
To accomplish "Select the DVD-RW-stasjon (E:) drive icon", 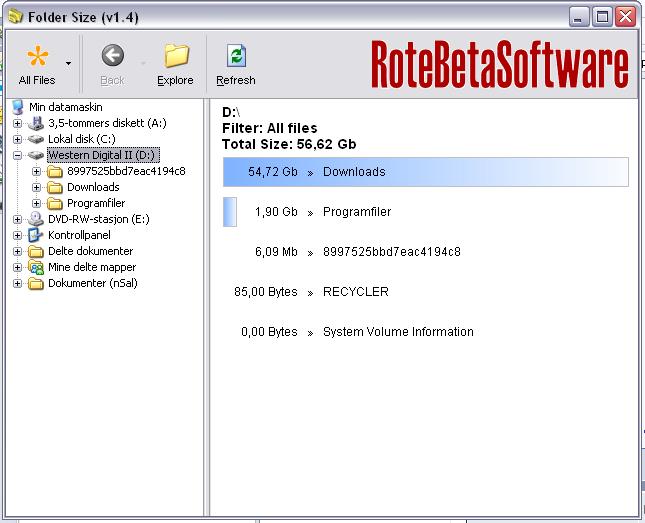I will pos(36,219).
